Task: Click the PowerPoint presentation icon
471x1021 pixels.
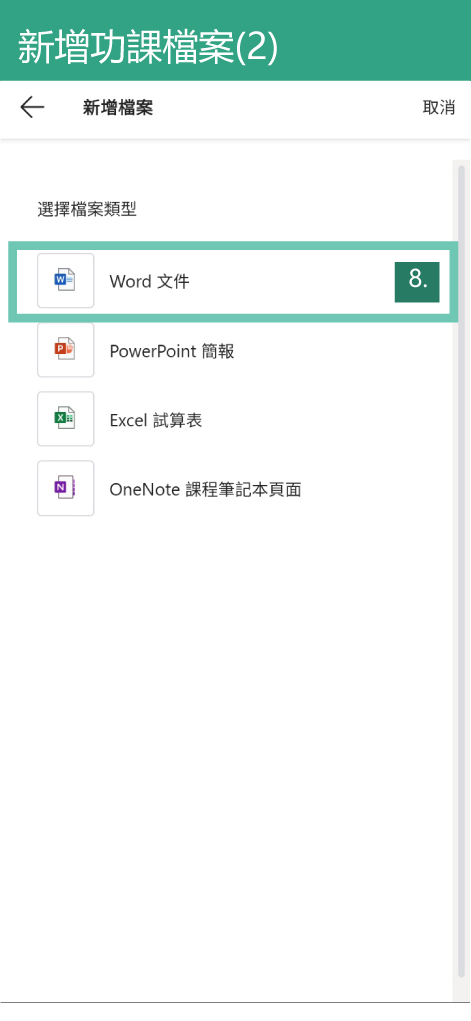Action: 65,350
